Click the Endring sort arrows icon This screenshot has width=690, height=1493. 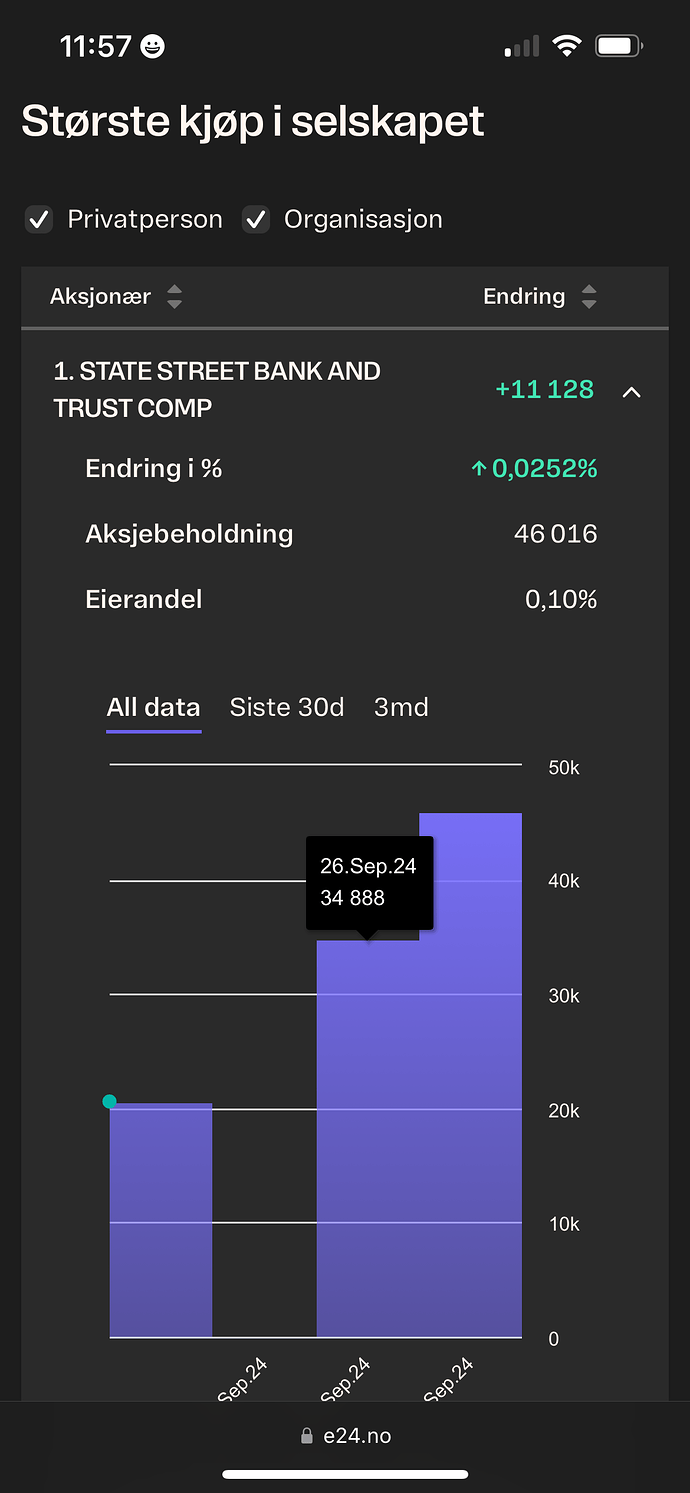589,297
